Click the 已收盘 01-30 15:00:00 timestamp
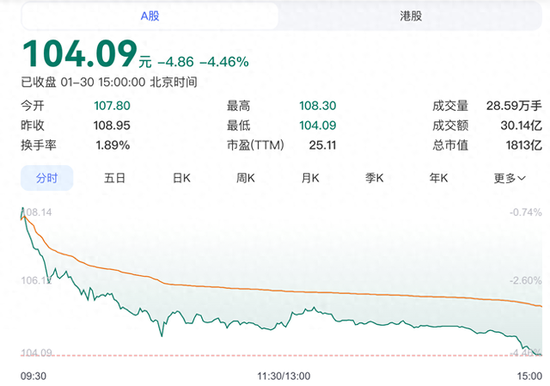Viewport: 550px width, 386px height. pos(109,82)
